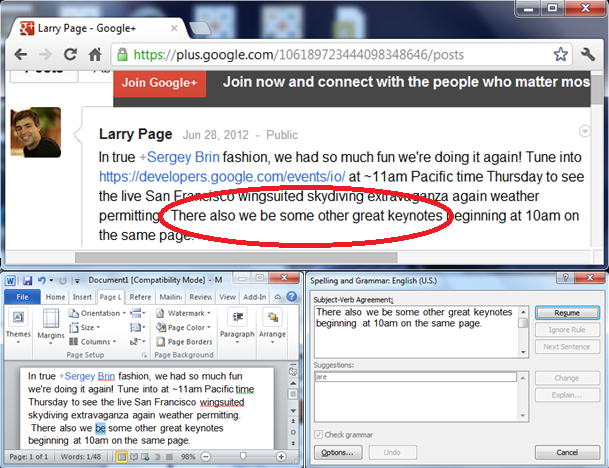The image size is (609, 468).
Task: Open the Arrange group dropdown
Action: coord(272,327)
